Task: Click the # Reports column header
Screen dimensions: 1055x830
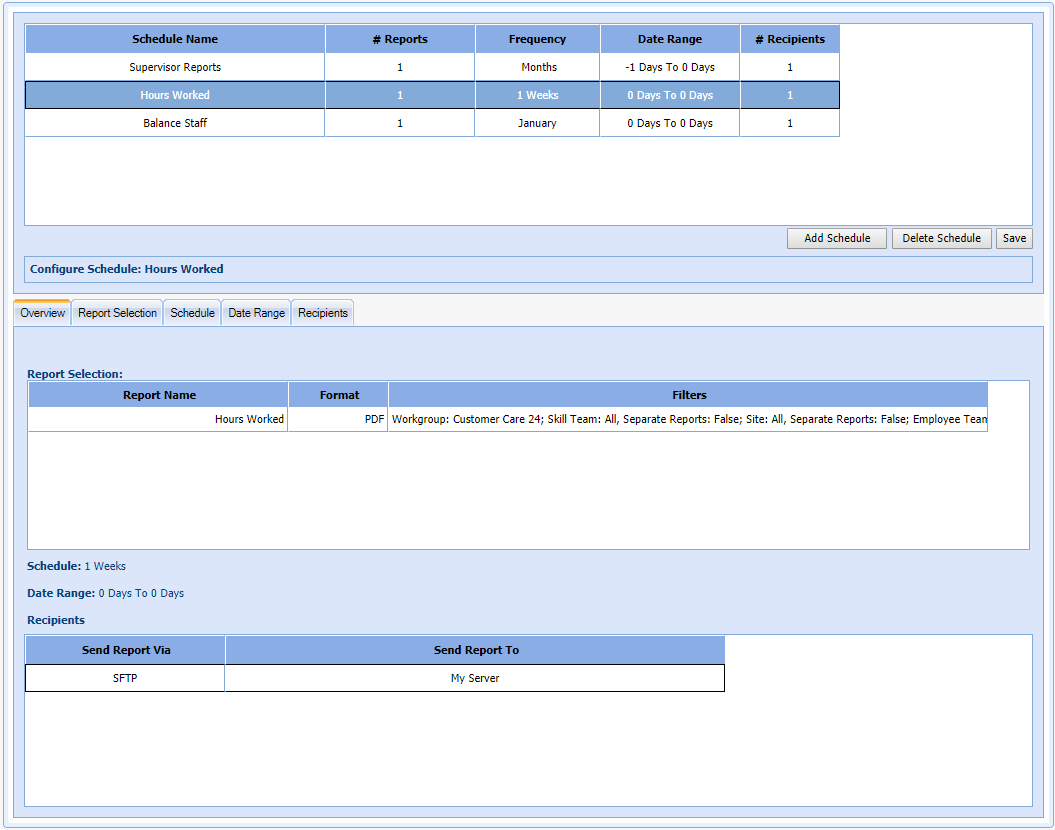Action: pyautogui.click(x=400, y=40)
